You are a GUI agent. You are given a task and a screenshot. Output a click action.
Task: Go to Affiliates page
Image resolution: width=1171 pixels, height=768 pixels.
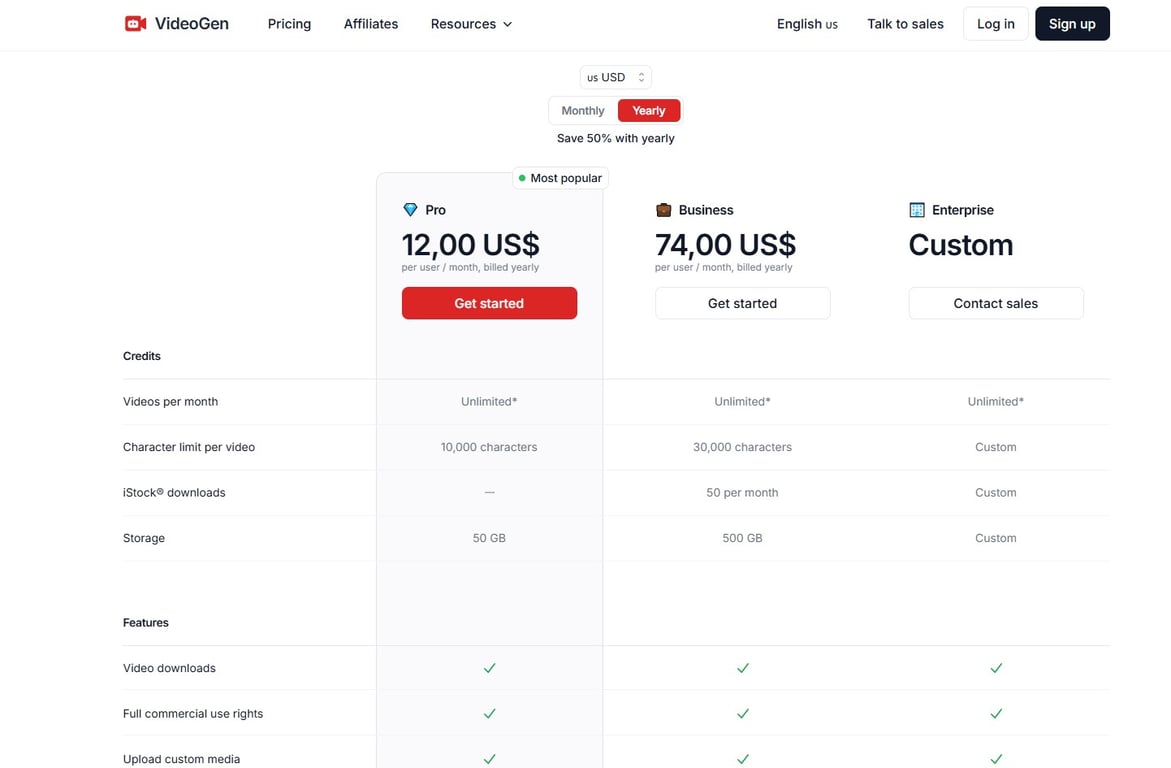click(370, 24)
